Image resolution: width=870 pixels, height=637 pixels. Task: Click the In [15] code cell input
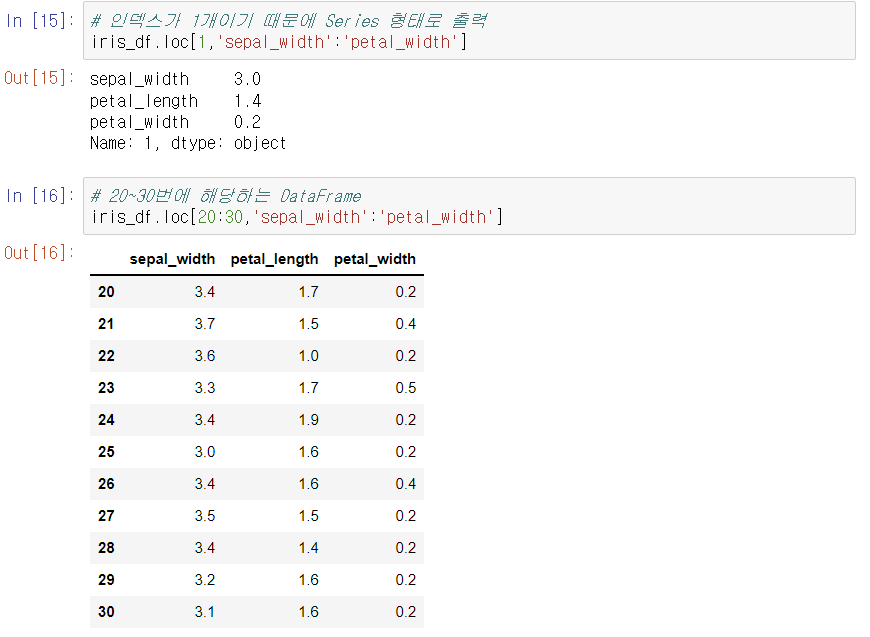click(469, 31)
